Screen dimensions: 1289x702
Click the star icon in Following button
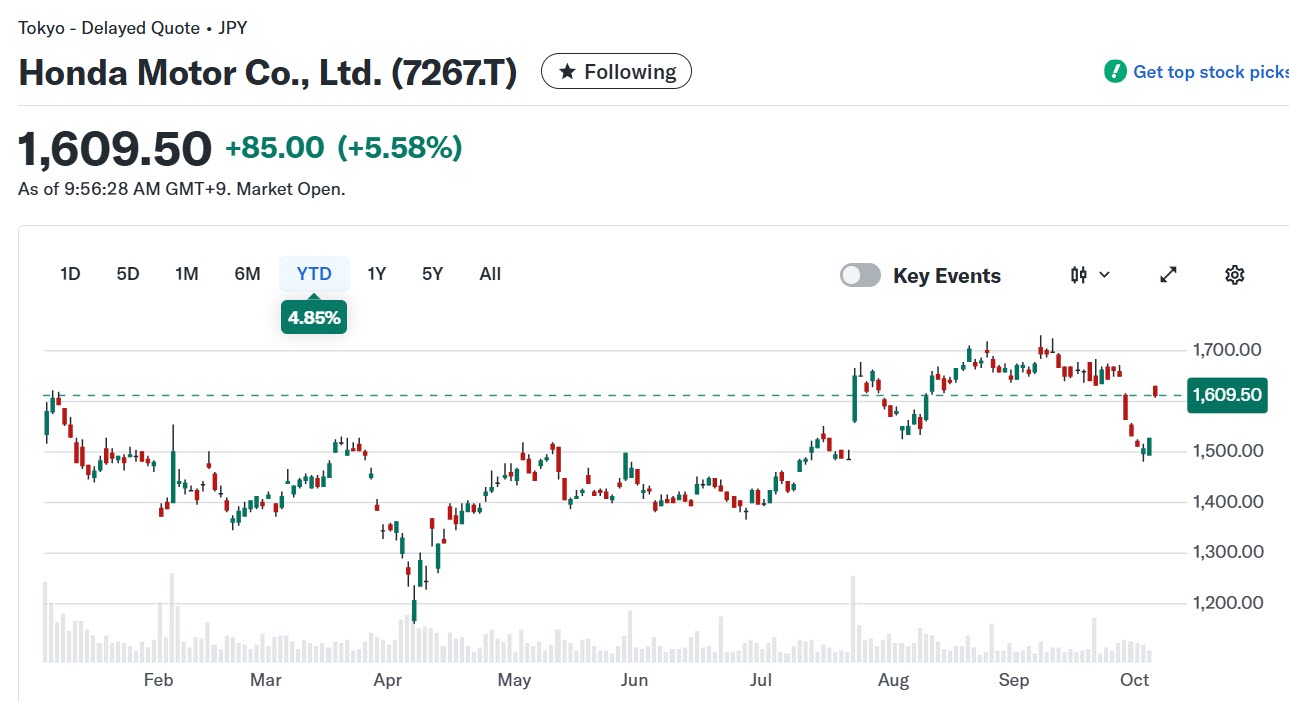[x=567, y=72]
